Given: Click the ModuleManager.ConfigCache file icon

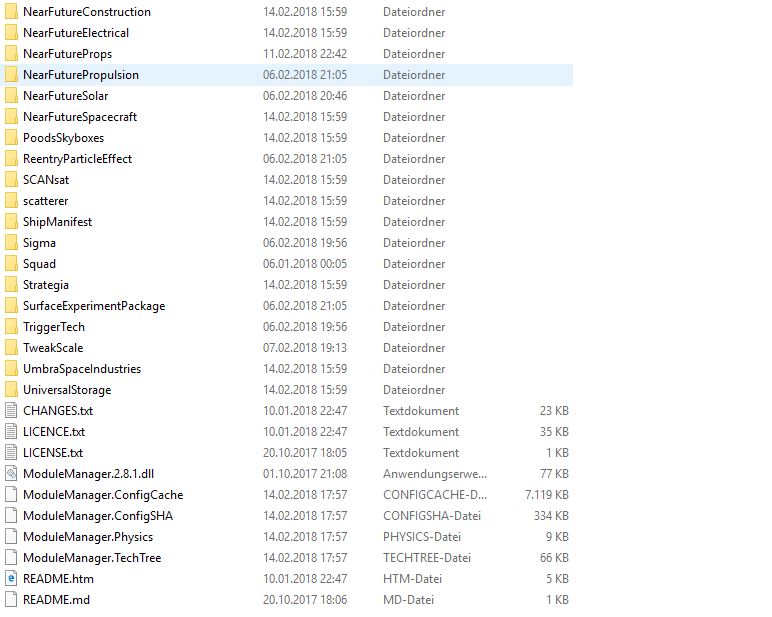Looking at the screenshot, I should tap(10, 495).
